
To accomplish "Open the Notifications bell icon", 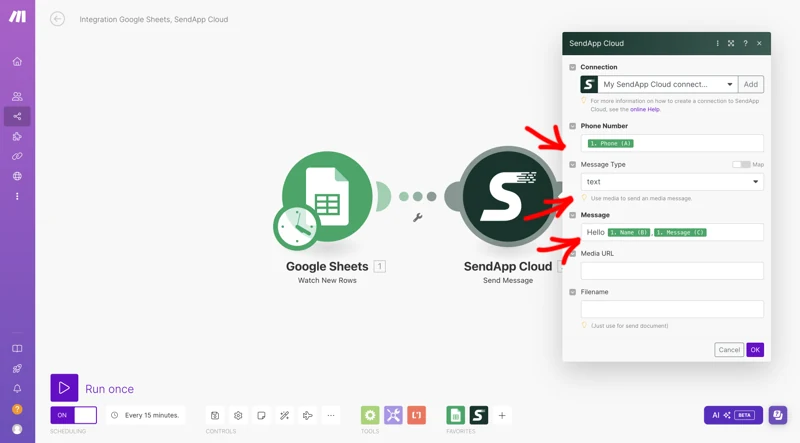I will coord(17,389).
